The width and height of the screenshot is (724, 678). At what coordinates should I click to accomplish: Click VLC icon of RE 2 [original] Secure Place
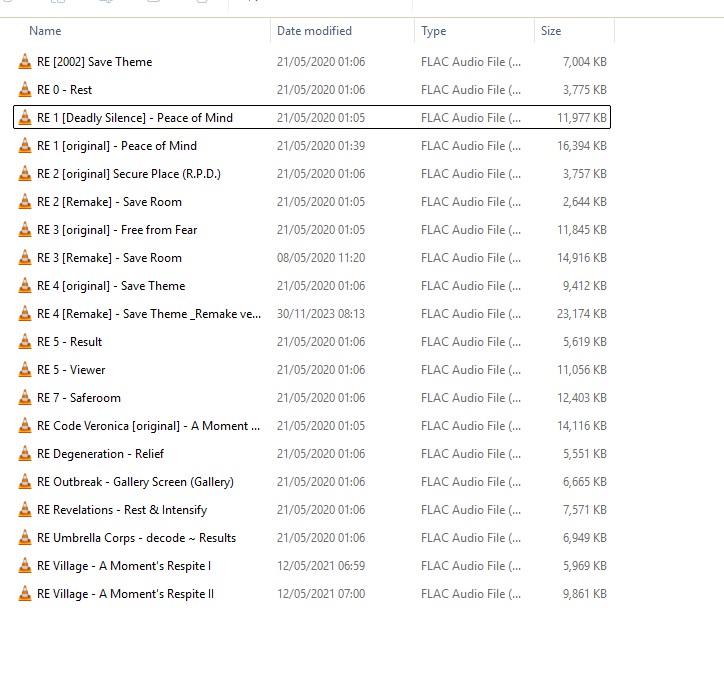(x=24, y=174)
